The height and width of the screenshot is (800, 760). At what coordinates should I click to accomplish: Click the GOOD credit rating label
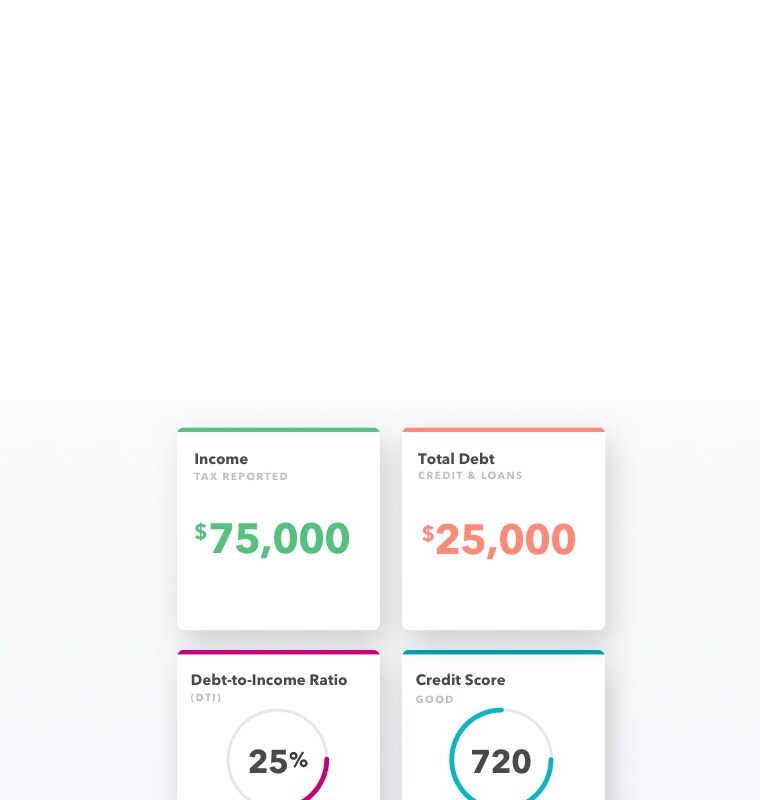click(435, 699)
